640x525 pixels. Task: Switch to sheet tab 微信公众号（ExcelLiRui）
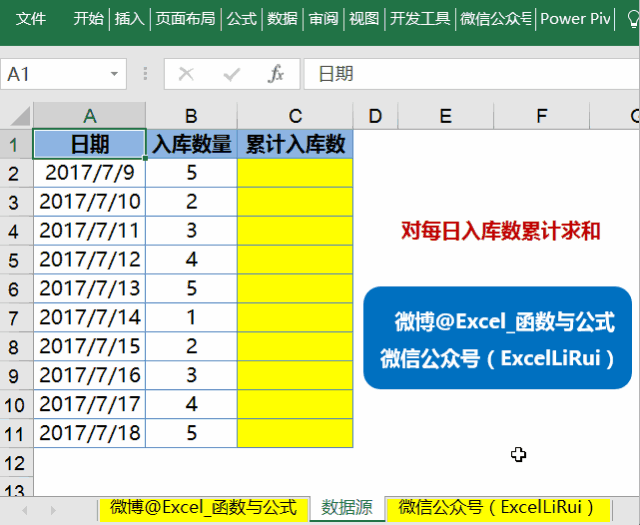tap(497, 508)
